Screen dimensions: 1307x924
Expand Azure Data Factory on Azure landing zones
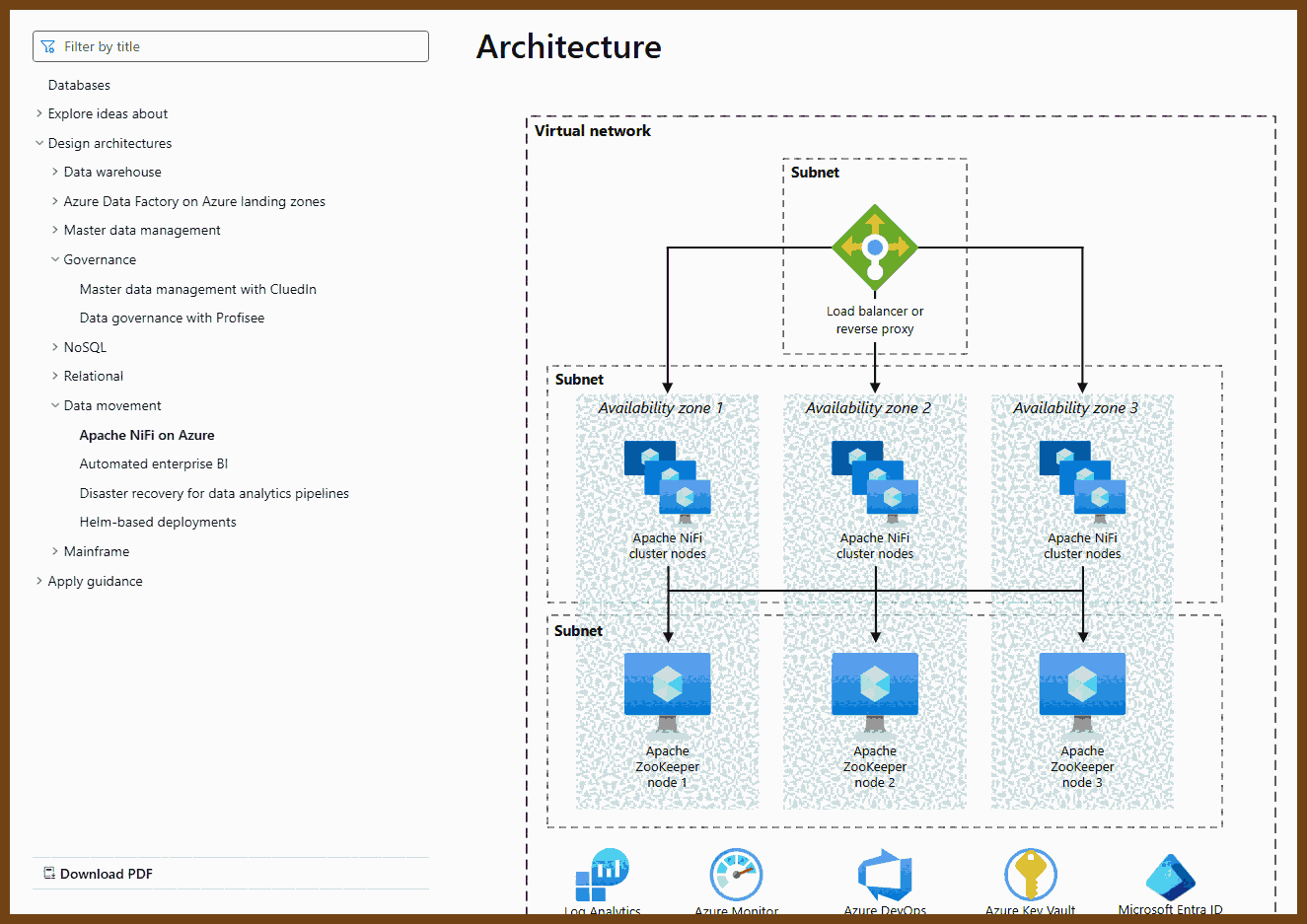click(x=55, y=201)
